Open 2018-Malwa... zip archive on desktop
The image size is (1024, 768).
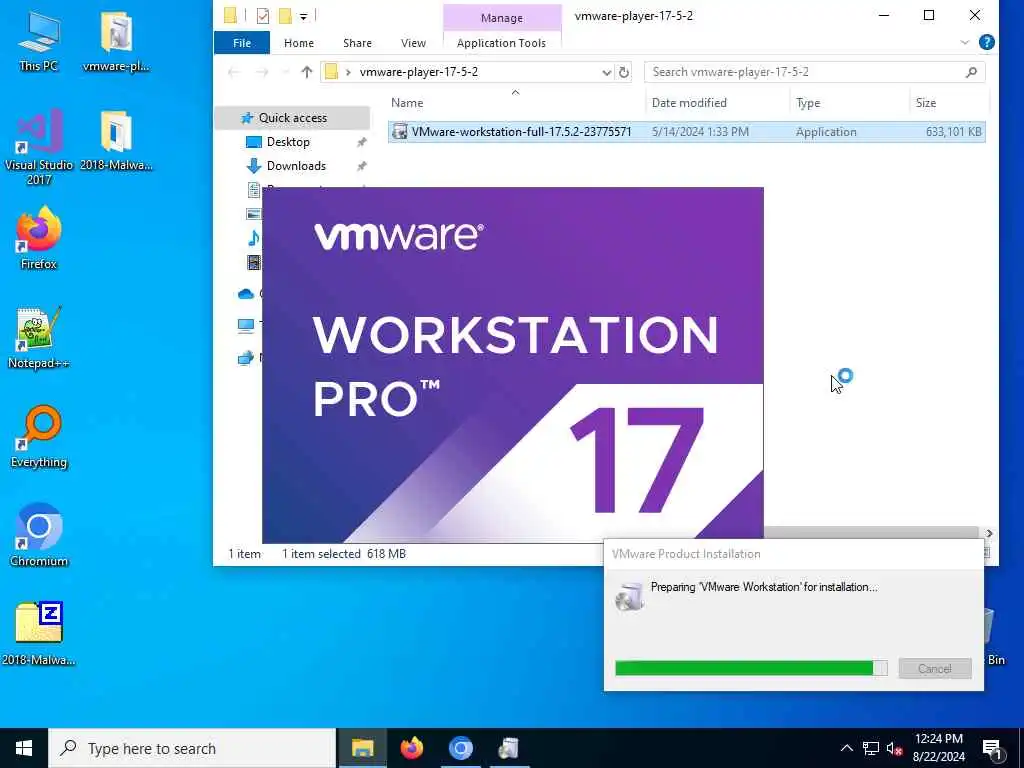tap(39, 633)
